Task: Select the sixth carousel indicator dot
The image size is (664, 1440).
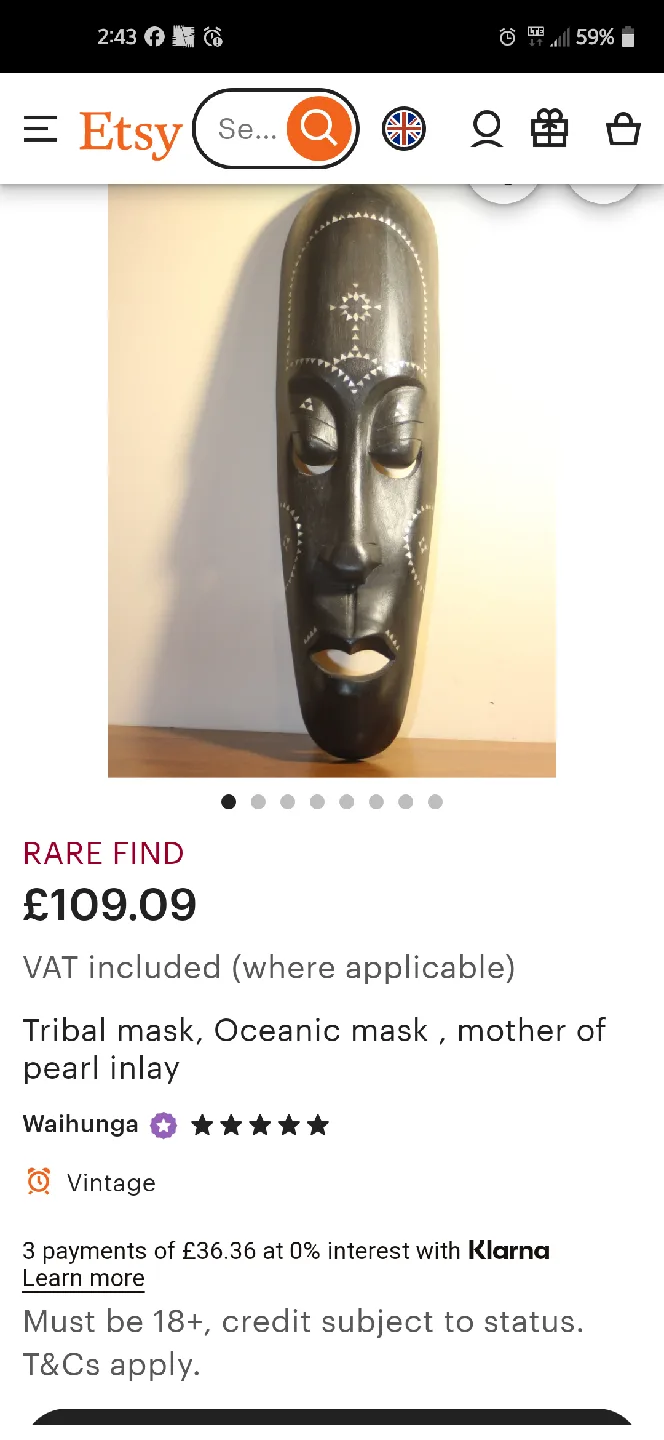Action: click(376, 801)
